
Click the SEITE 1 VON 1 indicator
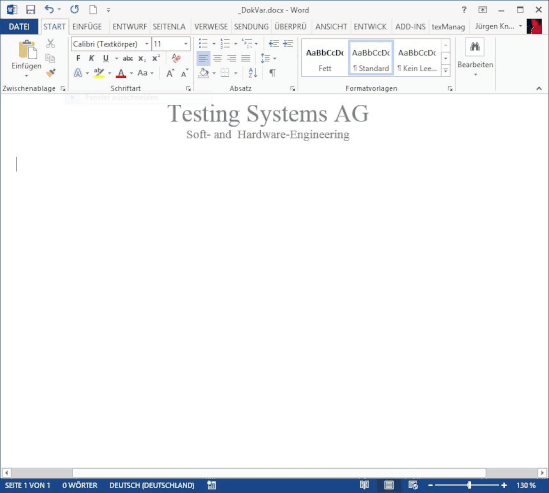[27, 485]
